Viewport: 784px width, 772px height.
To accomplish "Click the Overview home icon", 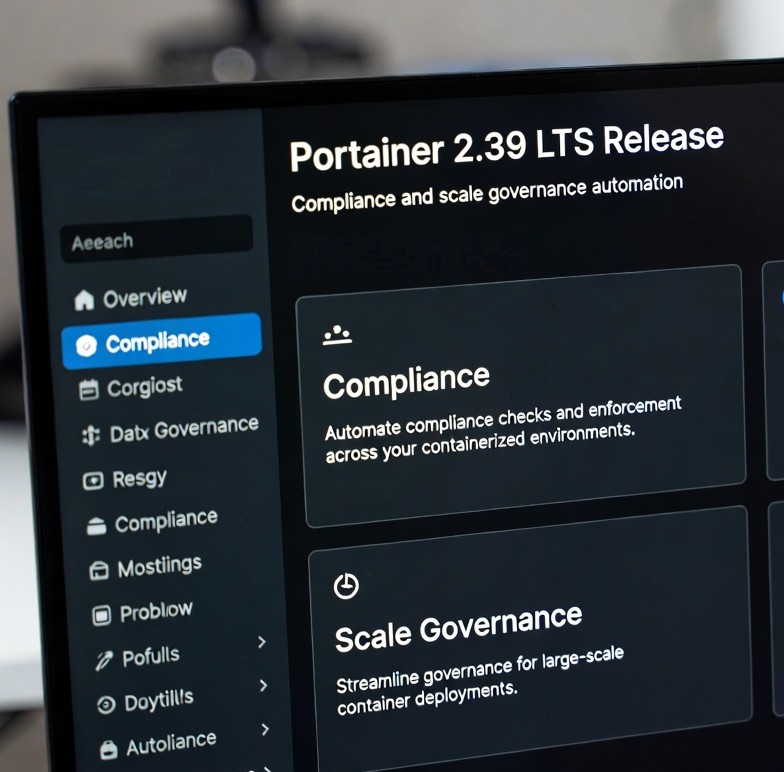I will tap(84, 300).
